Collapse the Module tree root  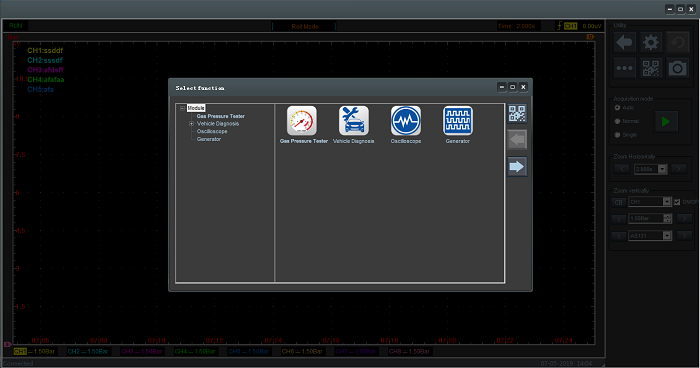click(x=182, y=108)
